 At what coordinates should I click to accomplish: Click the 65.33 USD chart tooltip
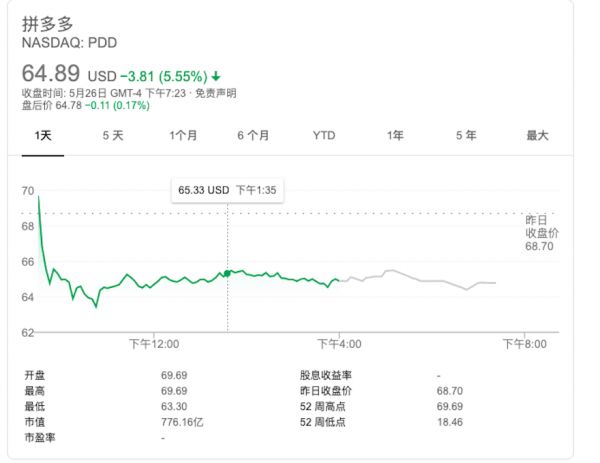click(x=227, y=189)
